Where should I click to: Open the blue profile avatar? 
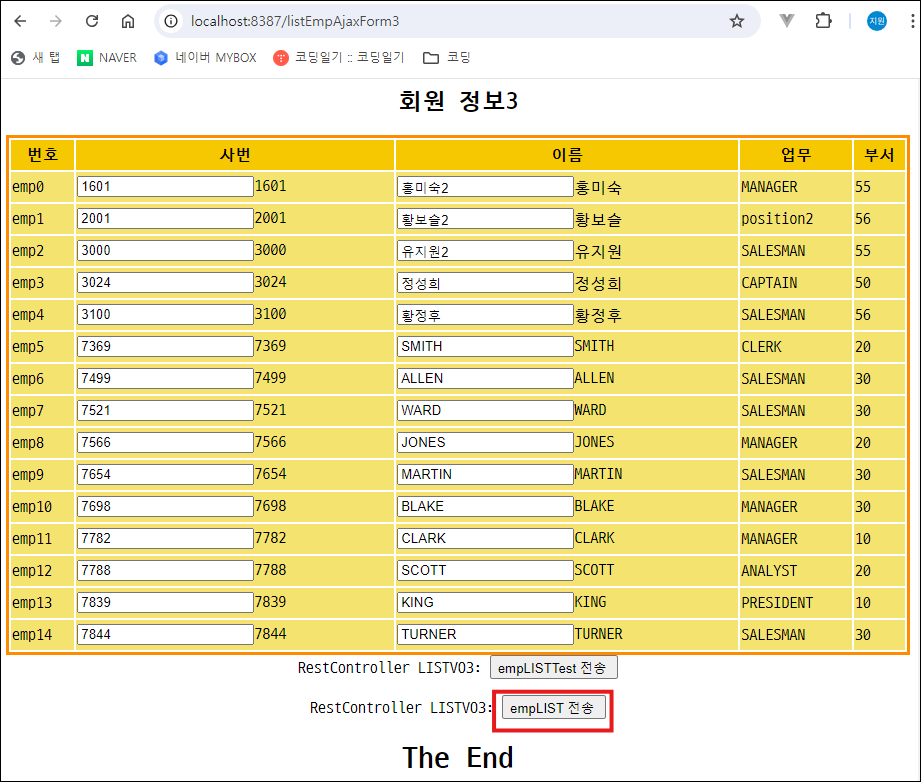pyautogui.click(x=877, y=21)
